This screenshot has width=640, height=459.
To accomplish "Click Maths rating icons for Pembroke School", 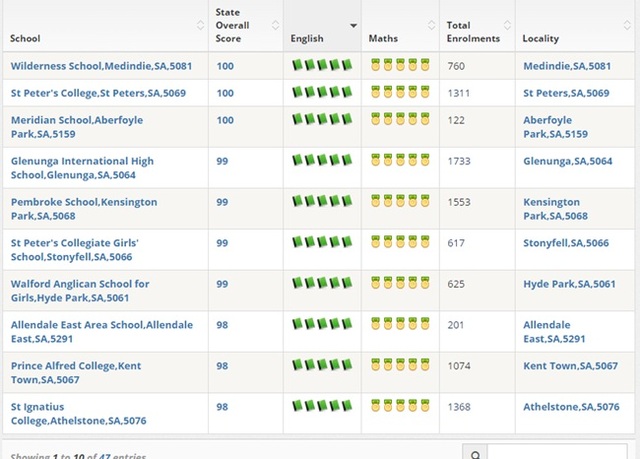I will [x=400, y=201].
